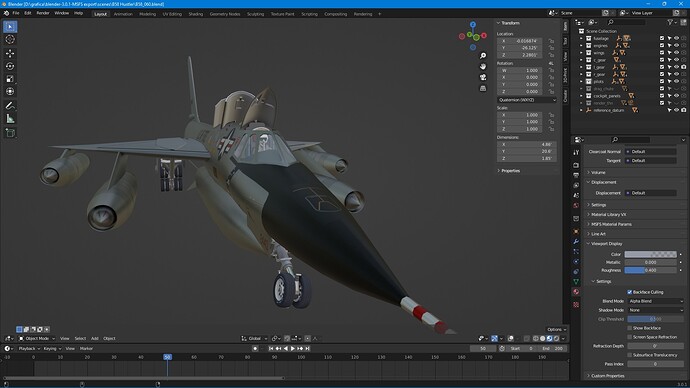Open the Blend Mode dropdown
This screenshot has width=690, height=388.
click(655, 301)
